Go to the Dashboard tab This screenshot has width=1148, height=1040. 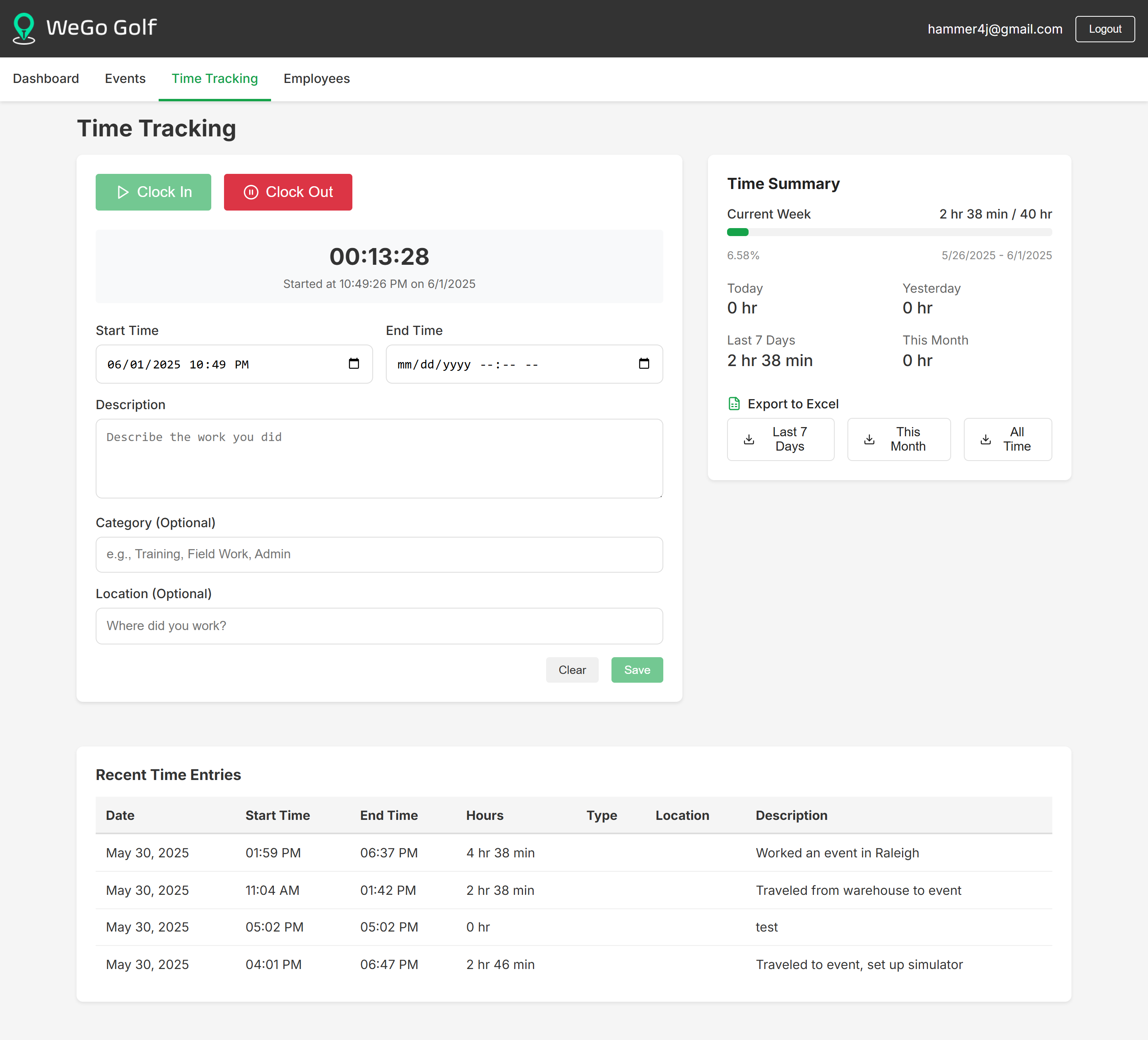pos(45,79)
